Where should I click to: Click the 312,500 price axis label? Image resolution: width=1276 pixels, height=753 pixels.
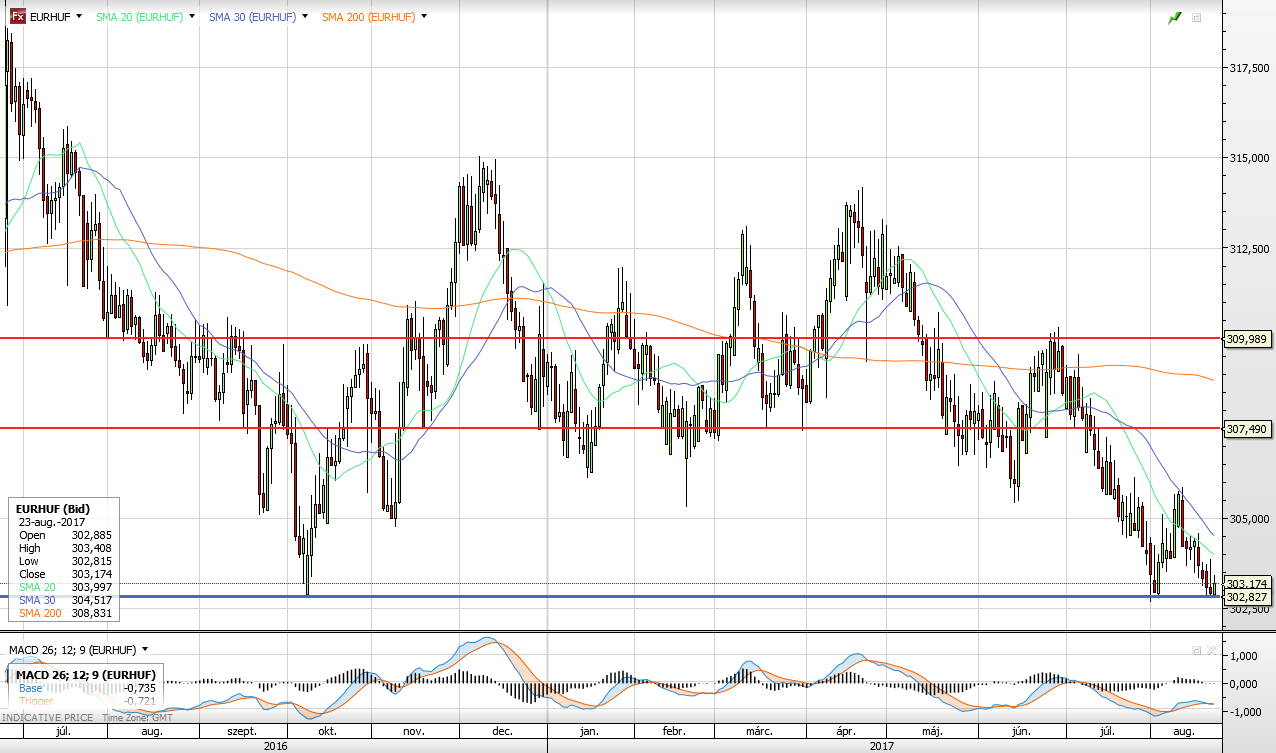click(x=1250, y=249)
